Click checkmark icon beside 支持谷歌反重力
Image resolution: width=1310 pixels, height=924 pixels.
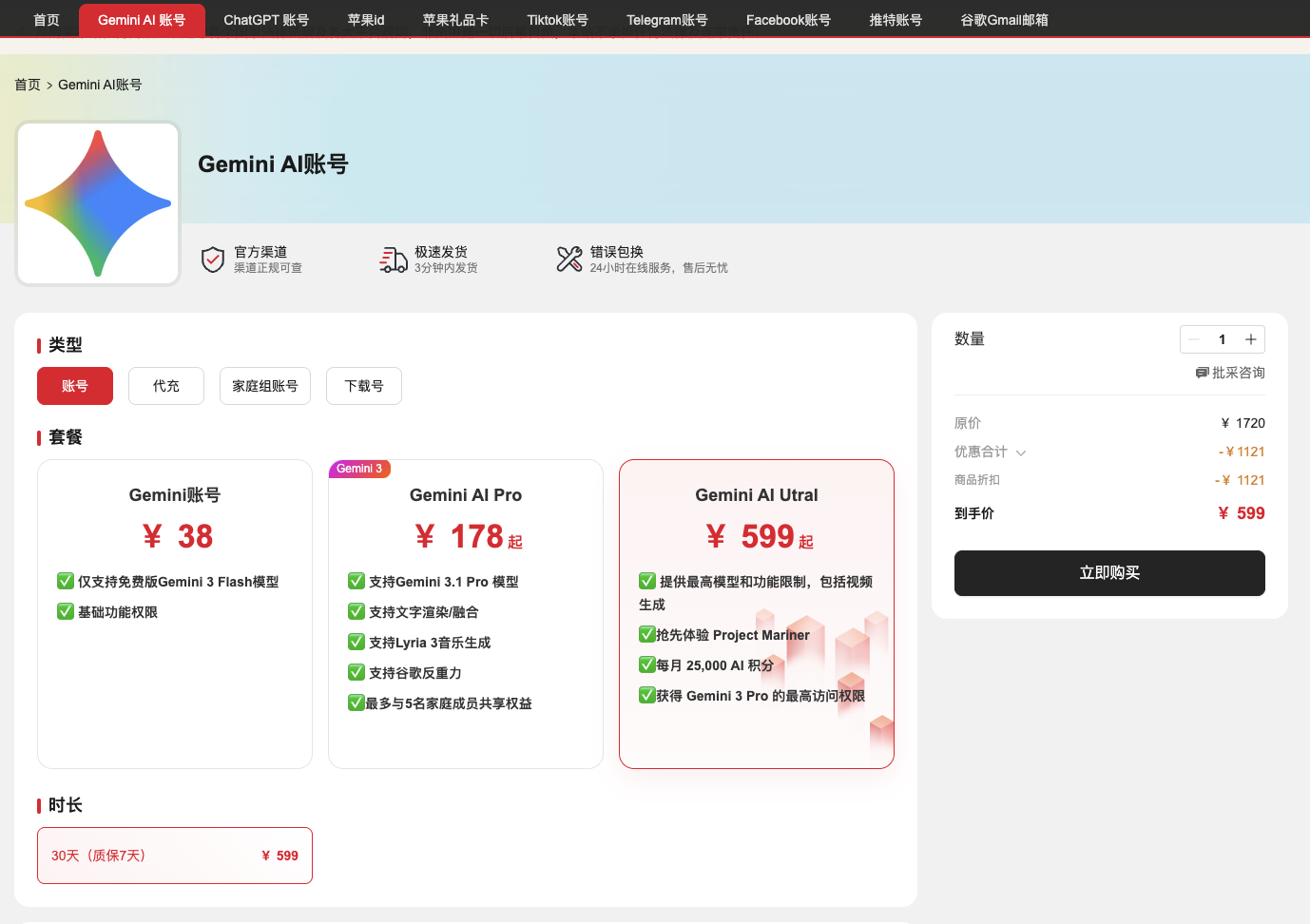click(356, 672)
